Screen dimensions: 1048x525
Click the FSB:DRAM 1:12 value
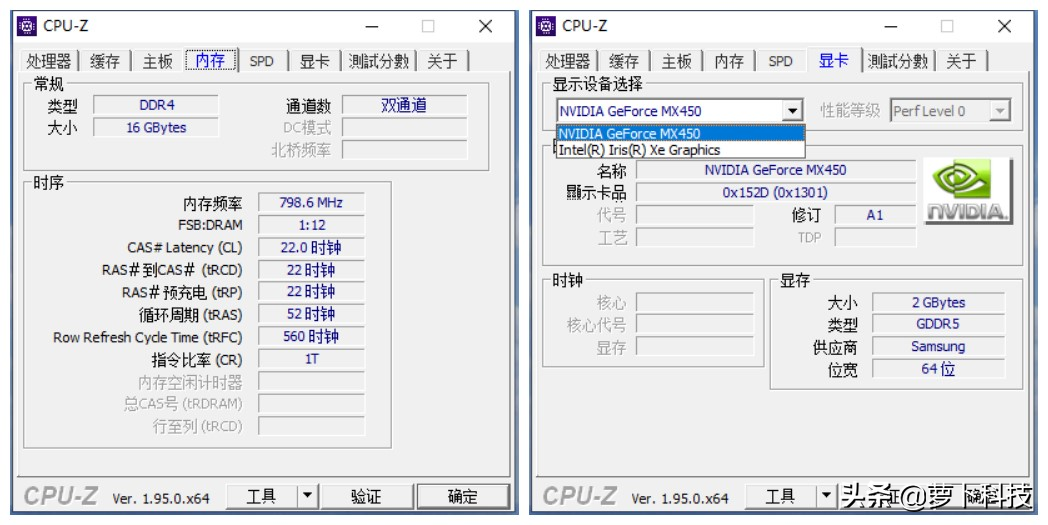click(311, 225)
